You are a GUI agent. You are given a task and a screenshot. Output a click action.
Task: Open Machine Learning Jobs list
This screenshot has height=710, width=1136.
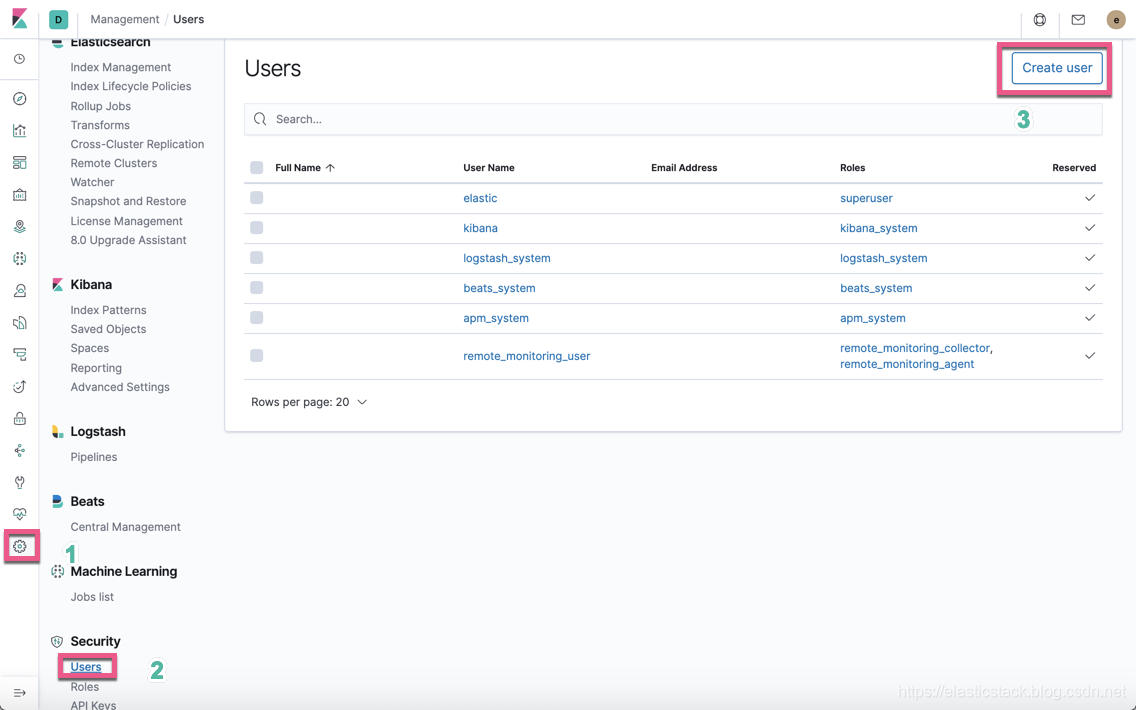pyautogui.click(x=92, y=597)
